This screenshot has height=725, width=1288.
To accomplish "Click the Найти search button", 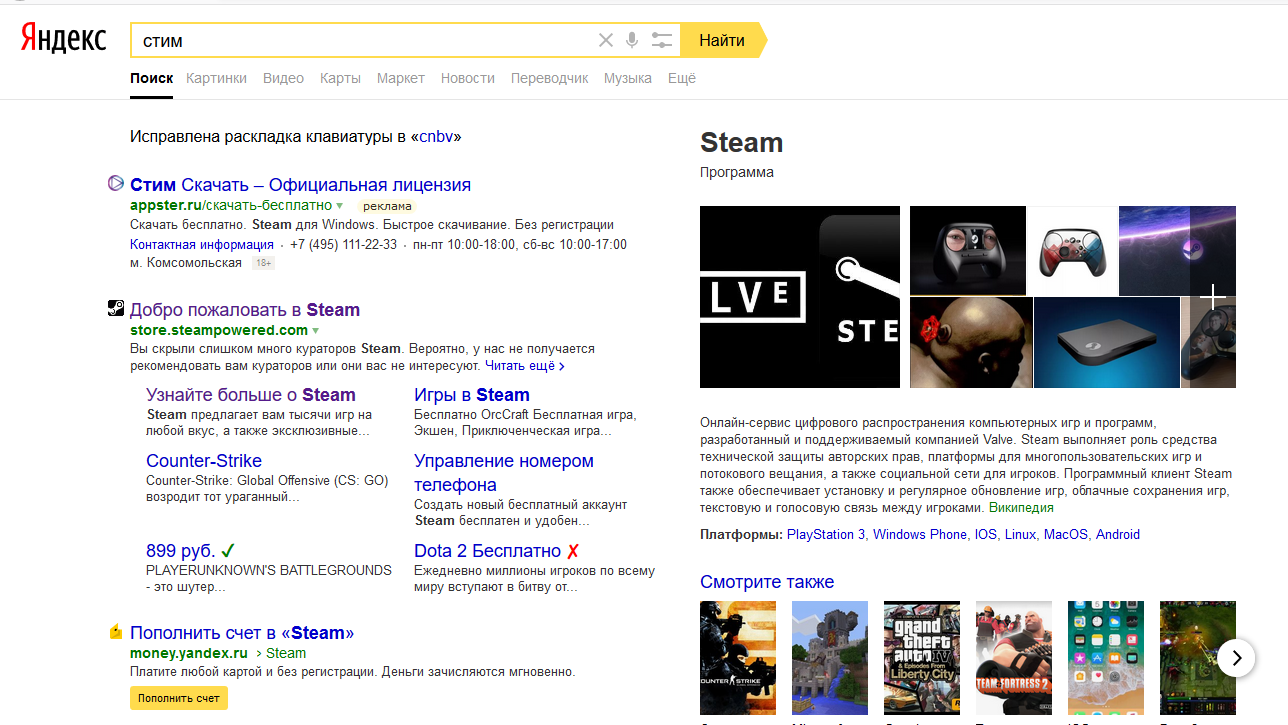I will click(x=722, y=40).
